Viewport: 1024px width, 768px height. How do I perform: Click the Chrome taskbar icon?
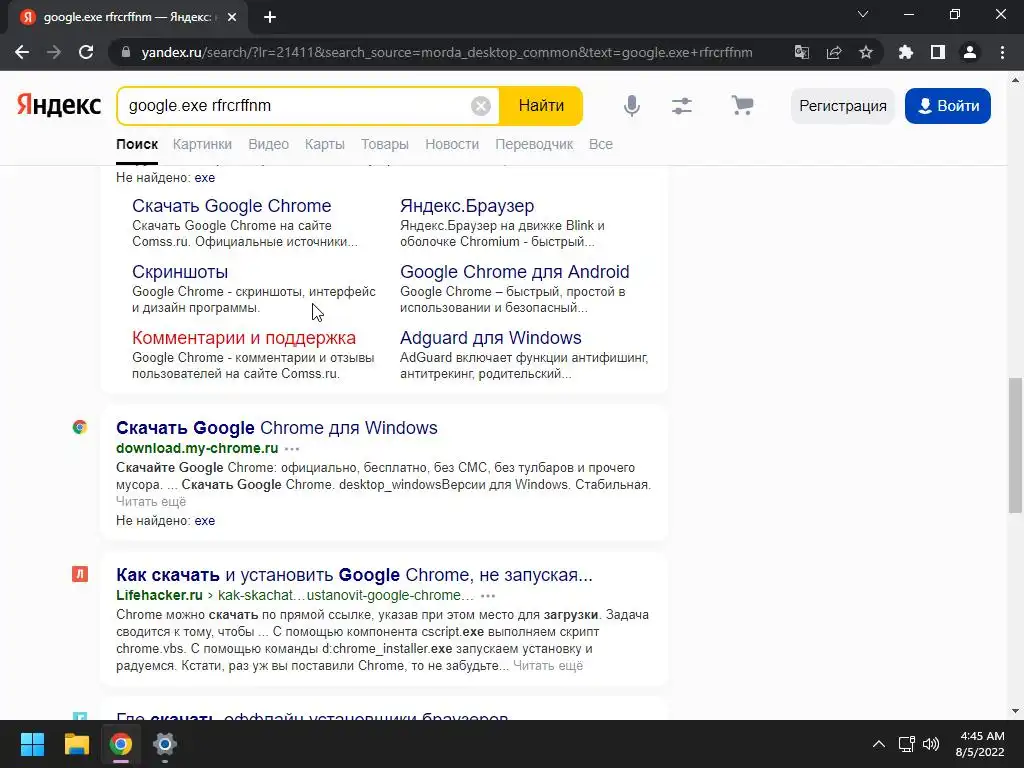click(x=121, y=744)
